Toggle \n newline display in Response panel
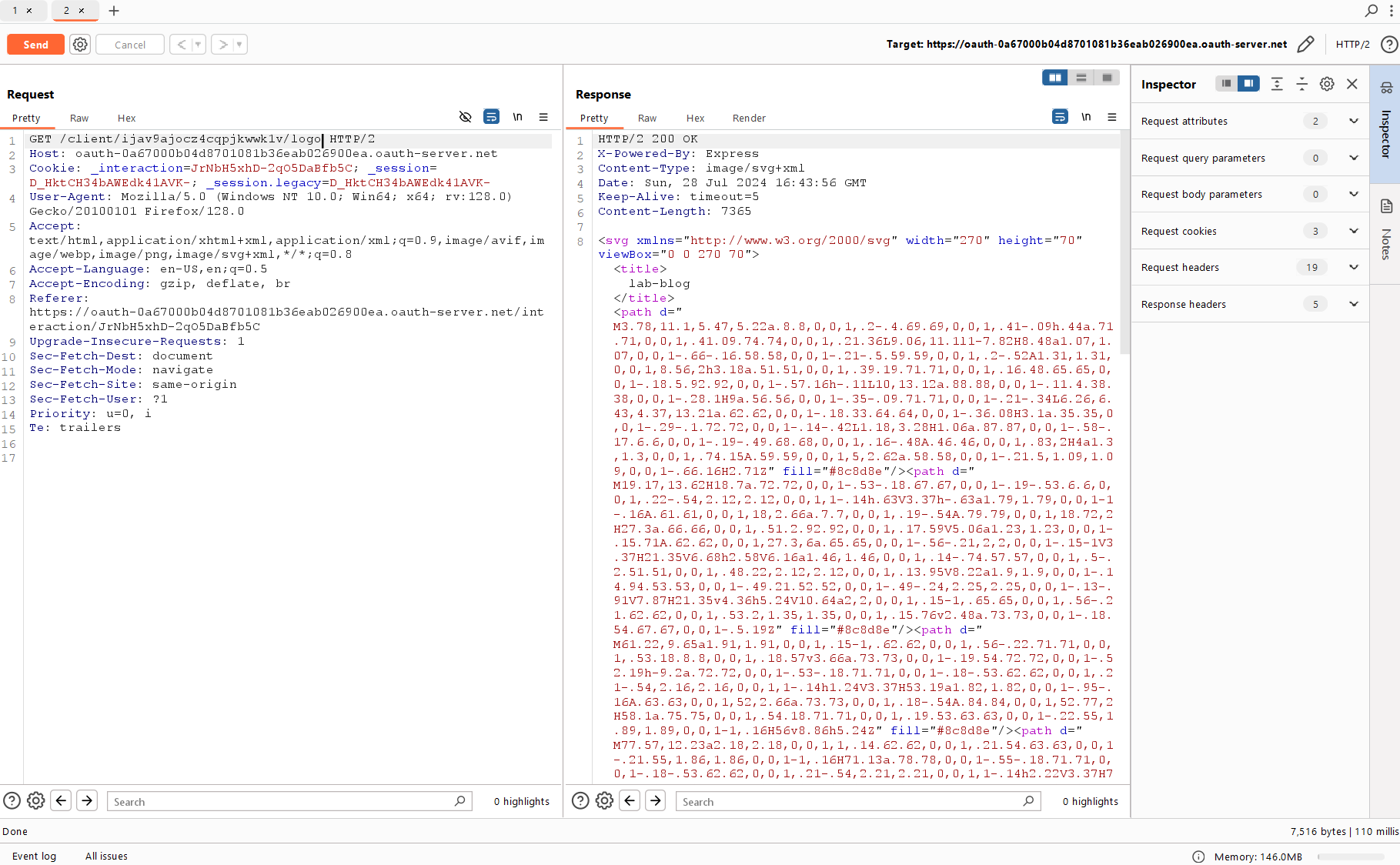This screenshot has width=1400, height=865. click(x=1086, y=117)
